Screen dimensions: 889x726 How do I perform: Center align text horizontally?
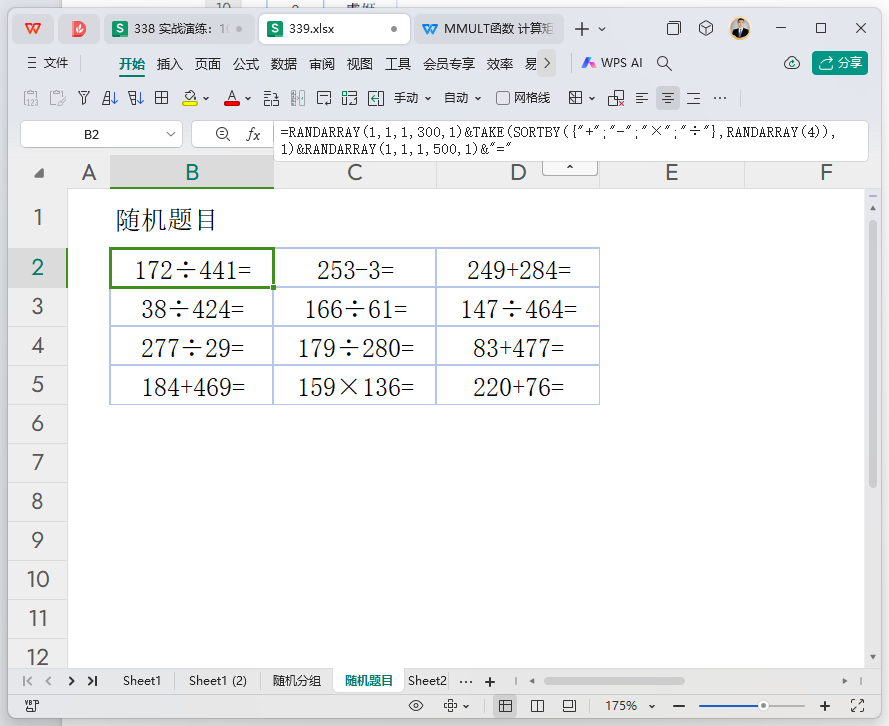coord(668,98)
